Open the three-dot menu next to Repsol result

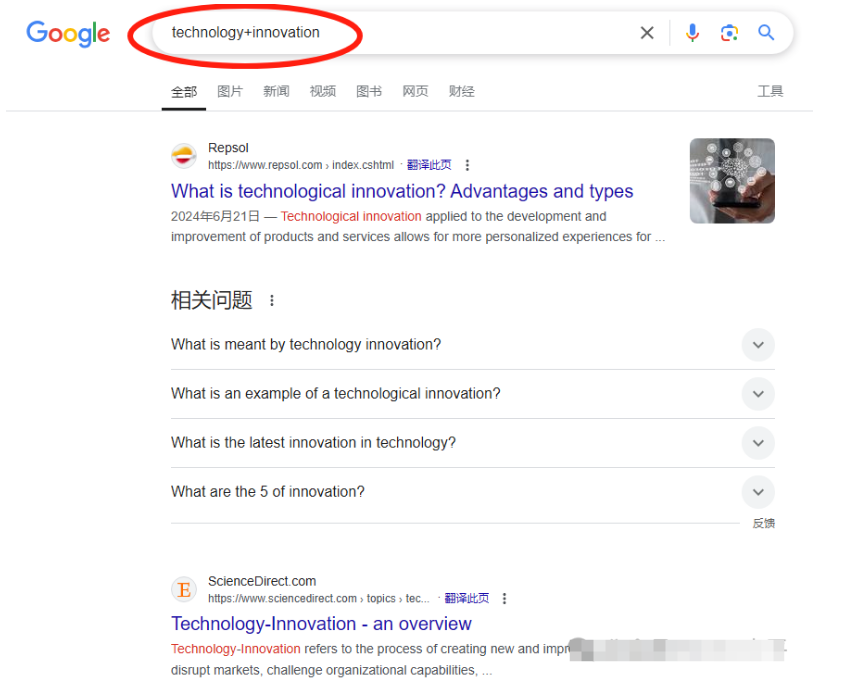[468, 165]
